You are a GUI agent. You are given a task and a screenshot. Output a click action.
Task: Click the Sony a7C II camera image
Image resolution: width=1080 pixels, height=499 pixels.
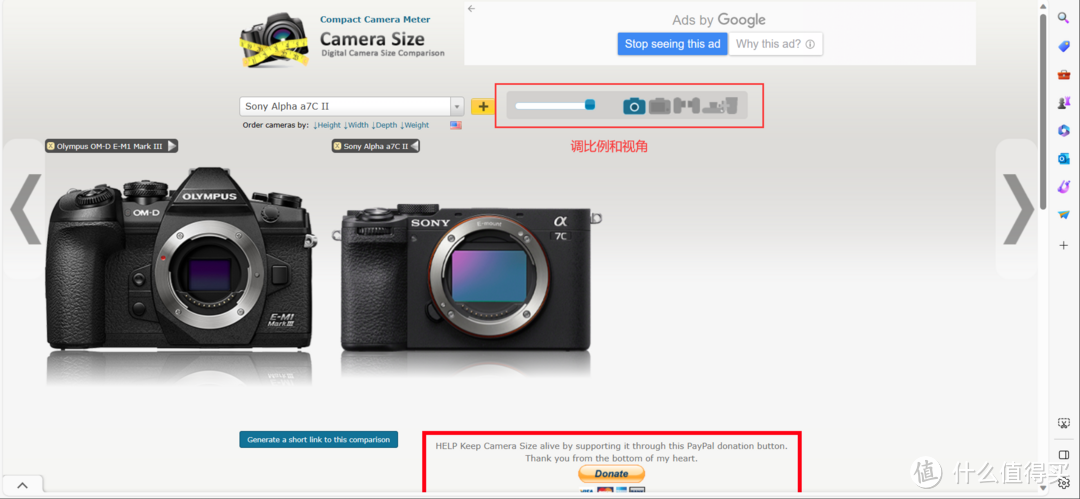click(467, 277)
